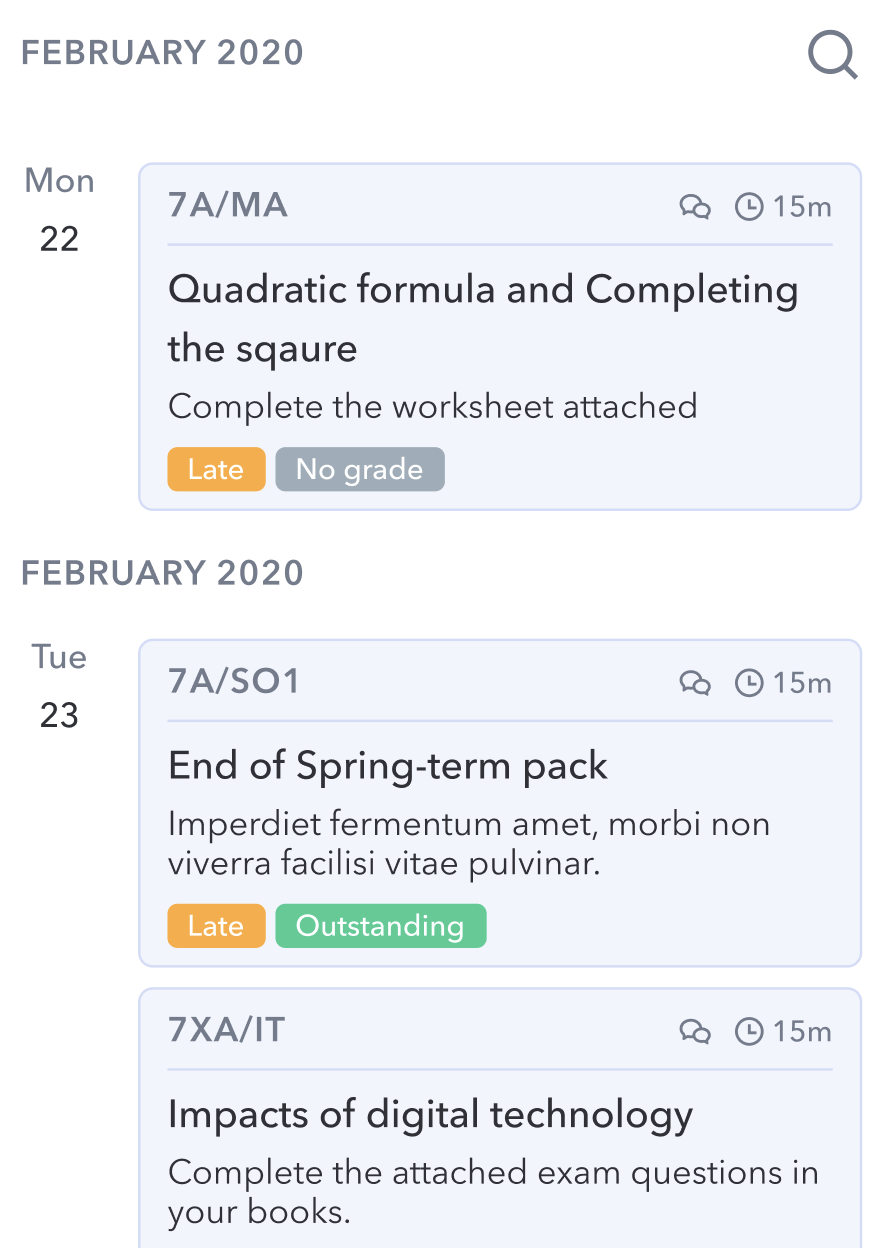Click the Late tag on Quadratic formula card
890x1248 pixels.
[216, 469]
